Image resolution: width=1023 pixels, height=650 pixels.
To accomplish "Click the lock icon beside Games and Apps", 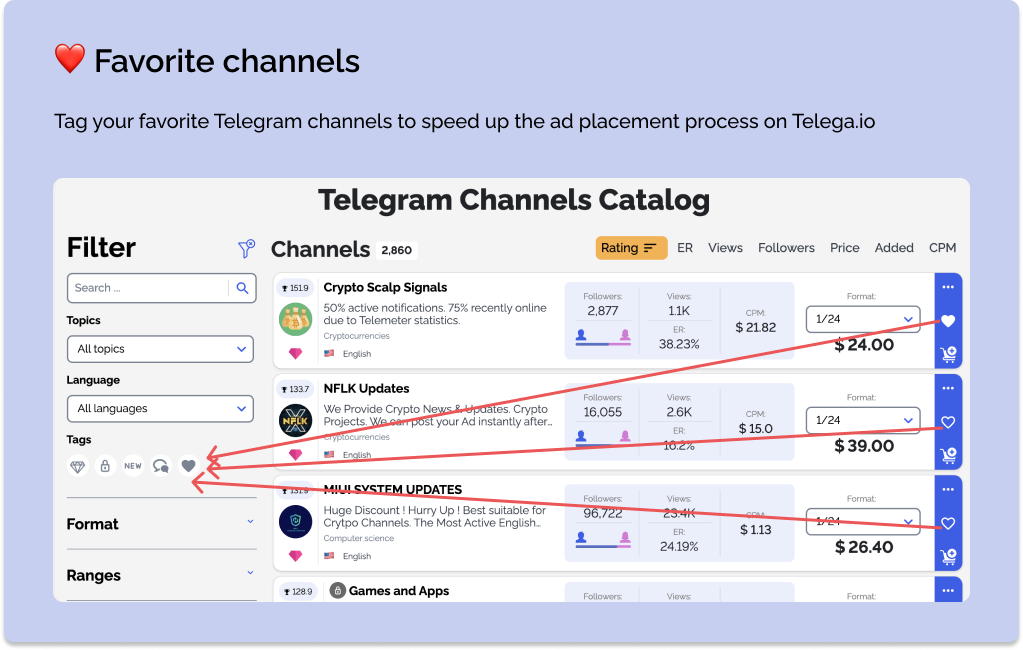I will tap(337, 591).
